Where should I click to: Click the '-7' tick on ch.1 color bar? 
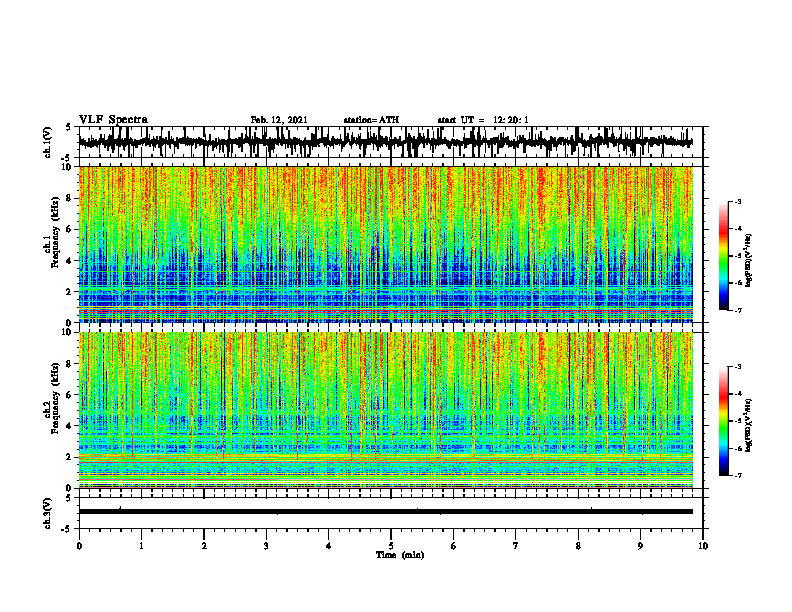coord(738,311)
